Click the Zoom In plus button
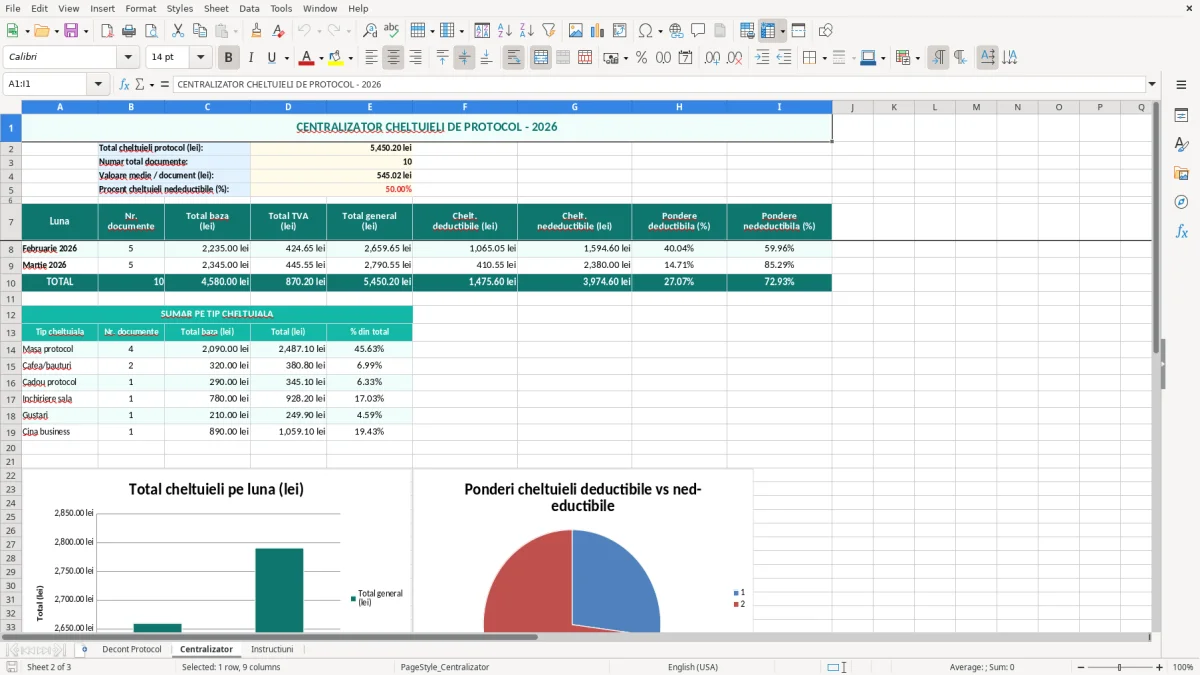The height and width of the screenshot is (675, 1200). click(1160, 667)
